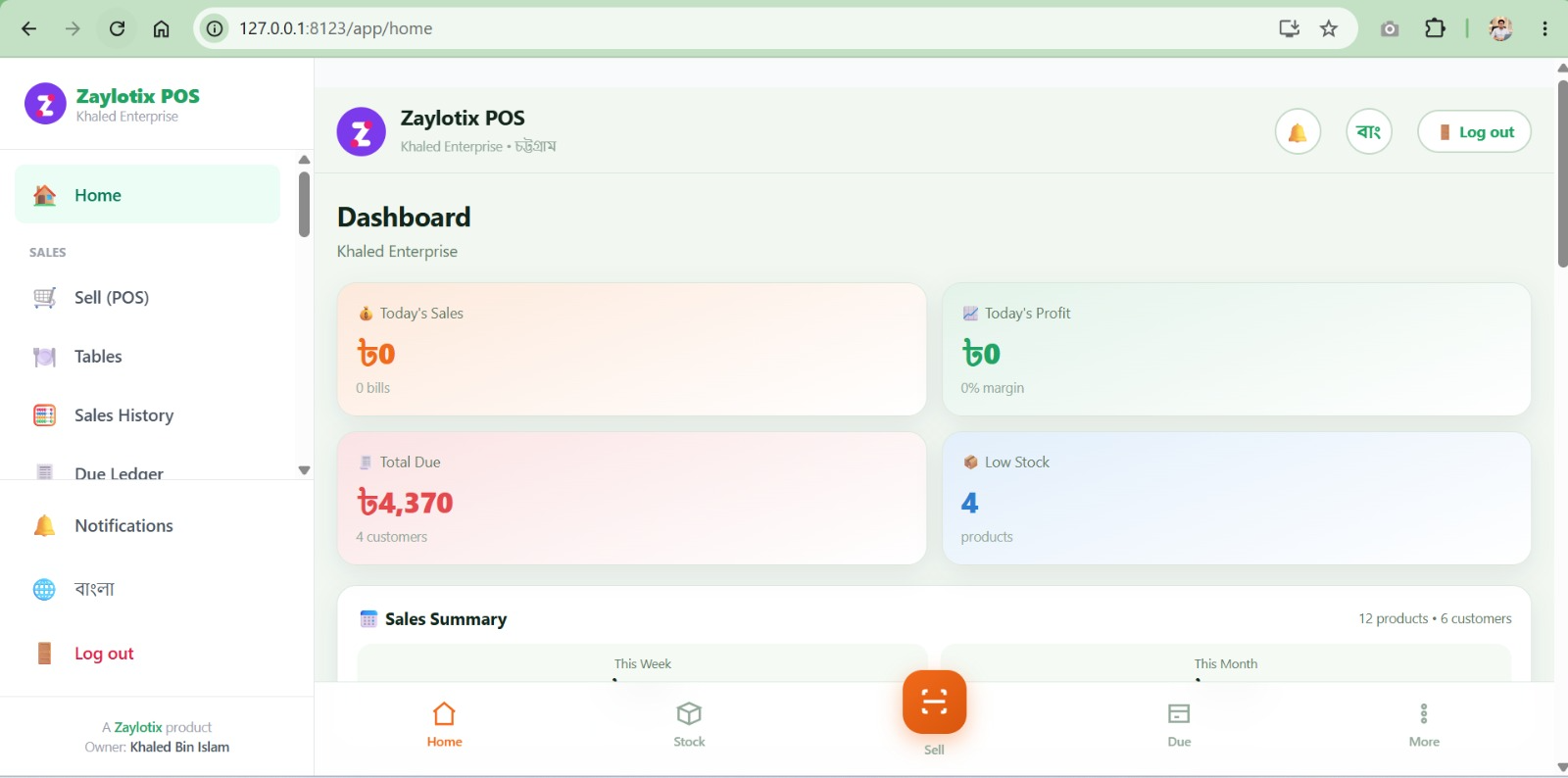1568x778 pixels.
Task: Select the This Month summary panel
Action: (1225, 663)
